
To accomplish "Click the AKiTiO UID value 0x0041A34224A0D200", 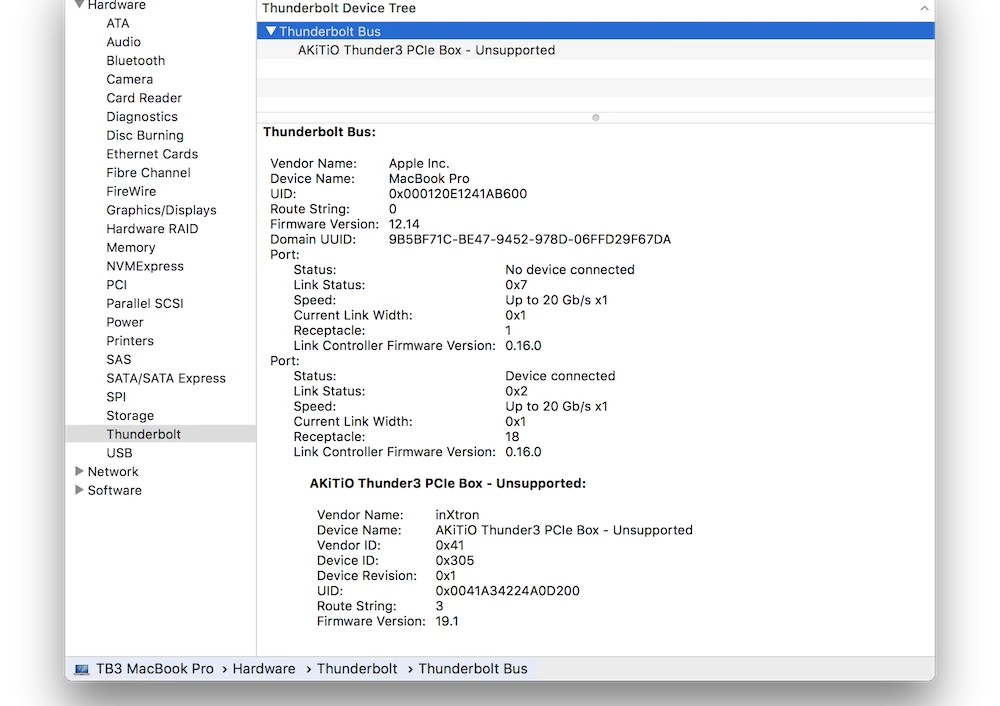I will pyautogui.click(x=508, y=591).
